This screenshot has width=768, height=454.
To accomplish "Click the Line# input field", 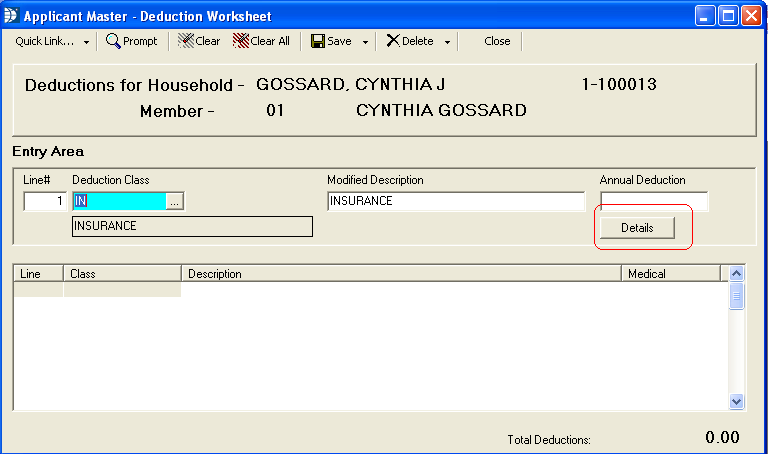I will pyautogui.click(x=45, y=201).
